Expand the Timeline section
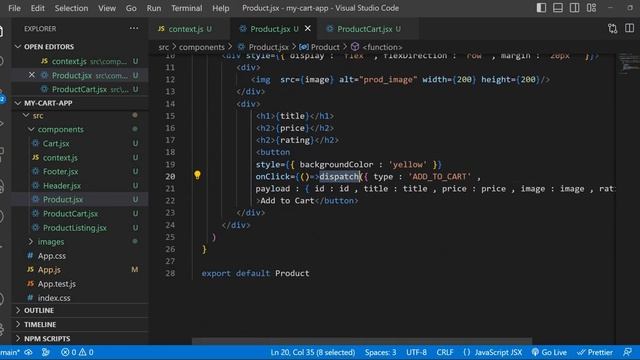Viewport: 640px width, 360px height. pos(80,324)
